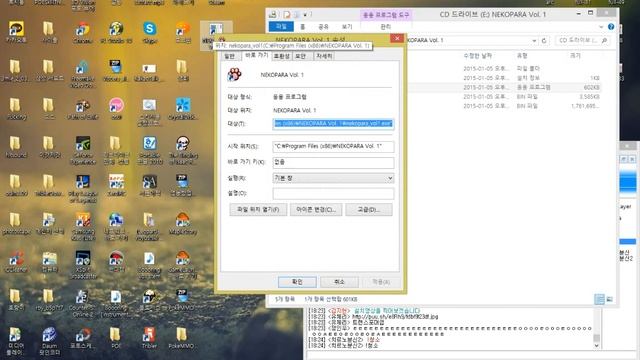Switch Explorer to large icons view

click(x=609, y=299)
